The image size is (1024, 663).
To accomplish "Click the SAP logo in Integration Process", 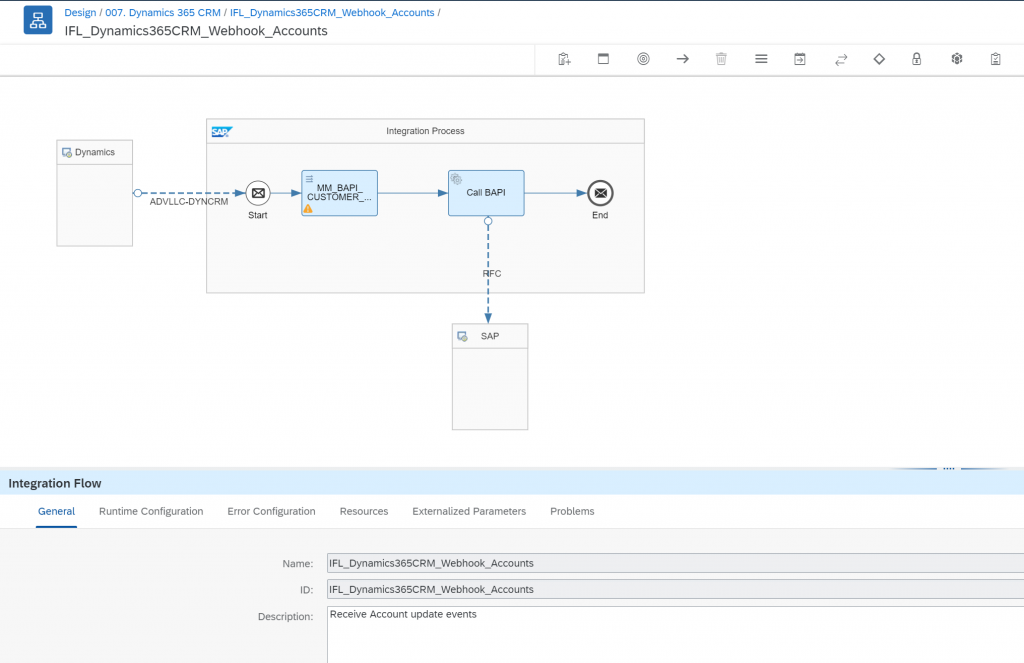I will (222, 132).
